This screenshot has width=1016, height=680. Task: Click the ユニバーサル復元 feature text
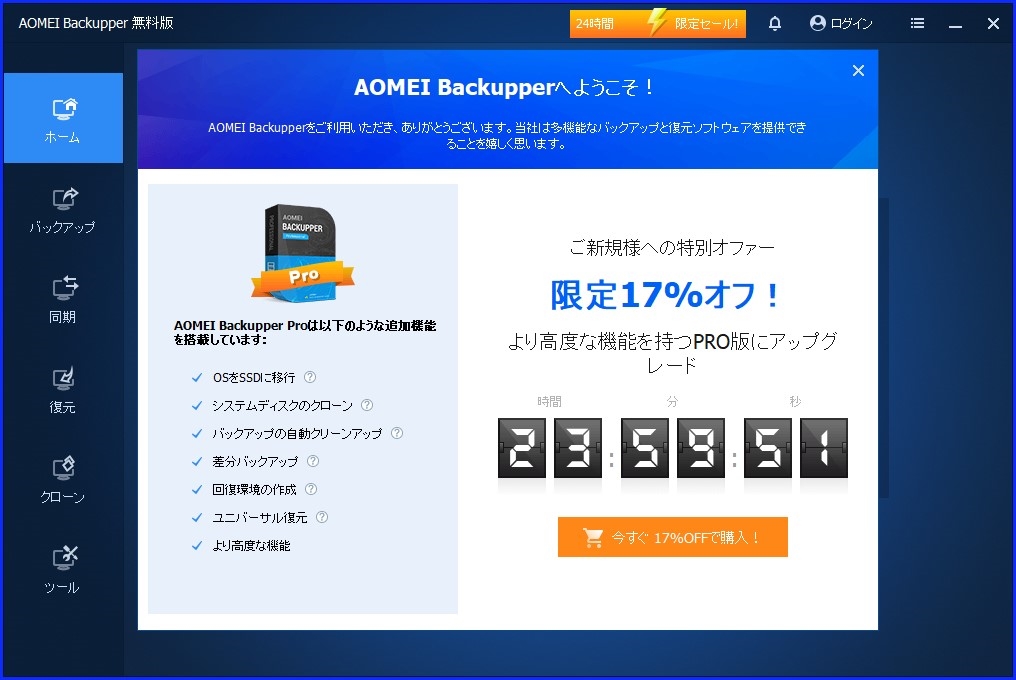[x=260, y=517]
